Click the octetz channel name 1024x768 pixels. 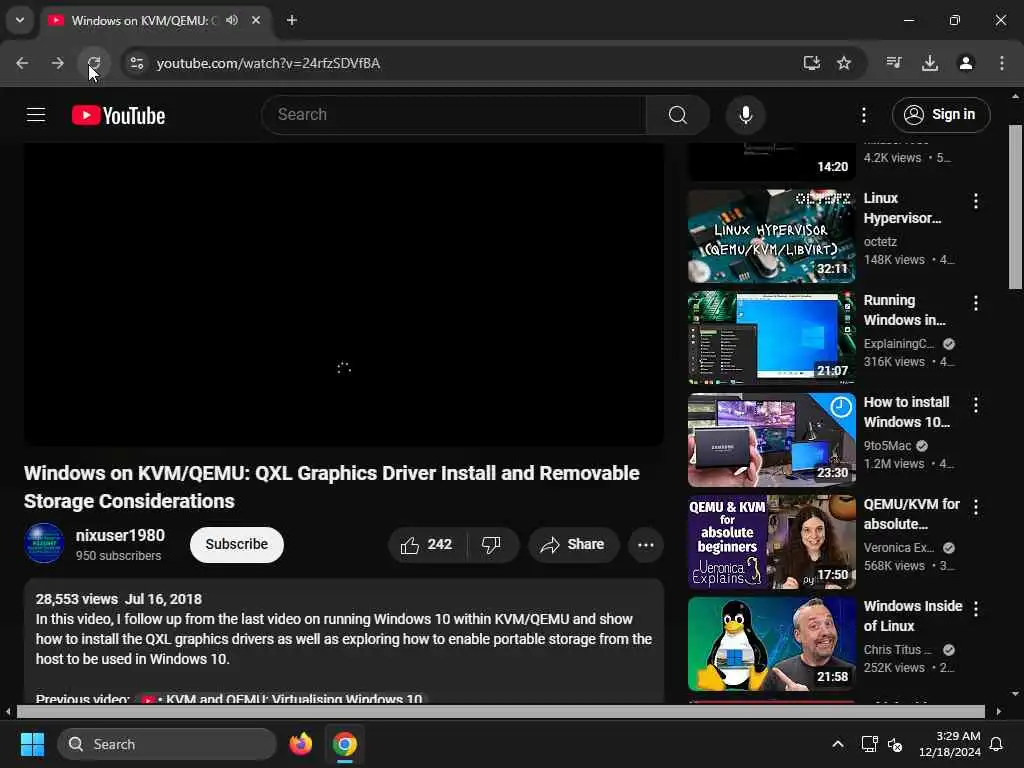point(880,242)
